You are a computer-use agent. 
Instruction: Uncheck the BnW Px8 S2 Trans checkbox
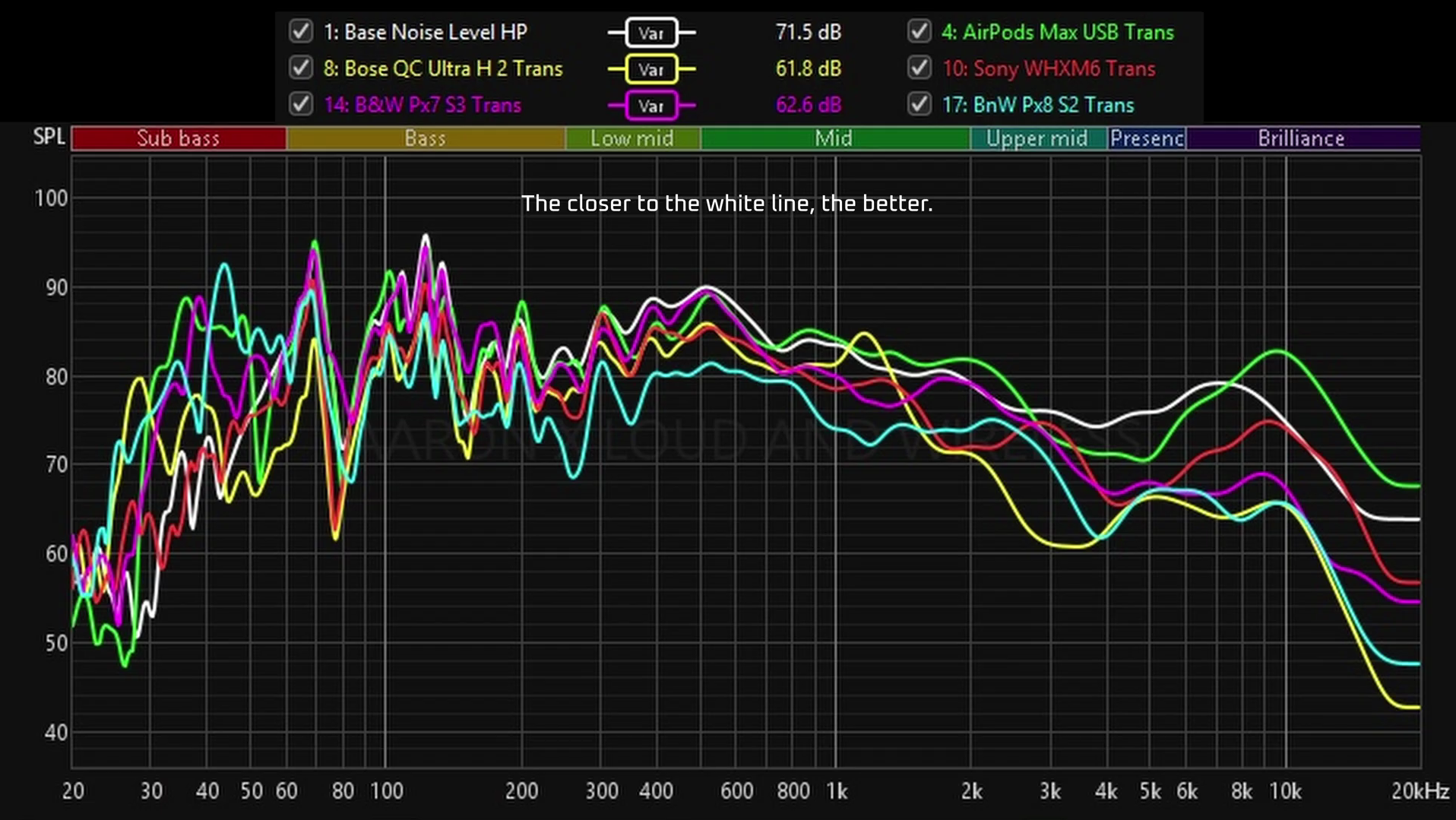[919, 104]
